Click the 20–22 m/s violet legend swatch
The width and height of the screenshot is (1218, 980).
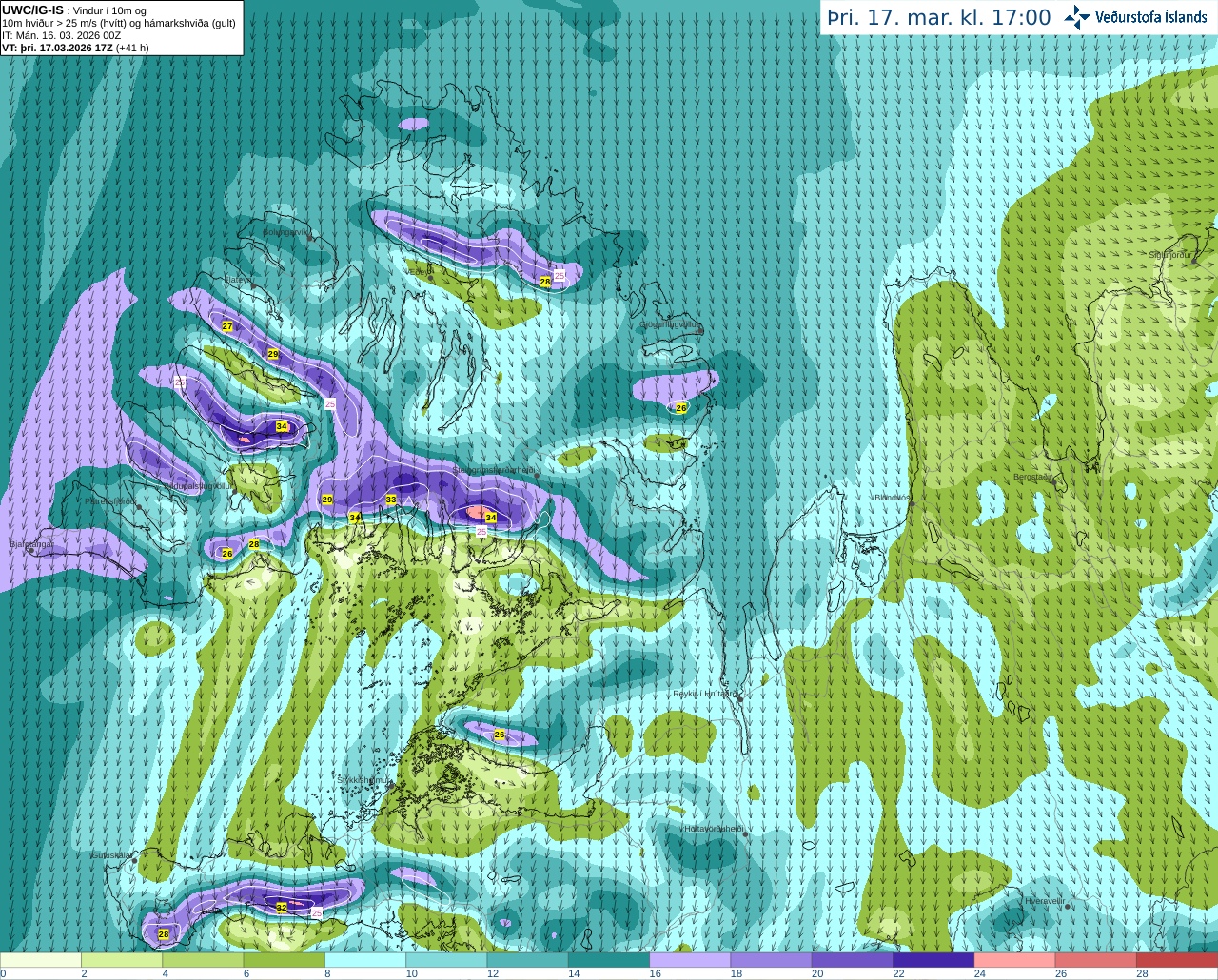tap(853, 960)
